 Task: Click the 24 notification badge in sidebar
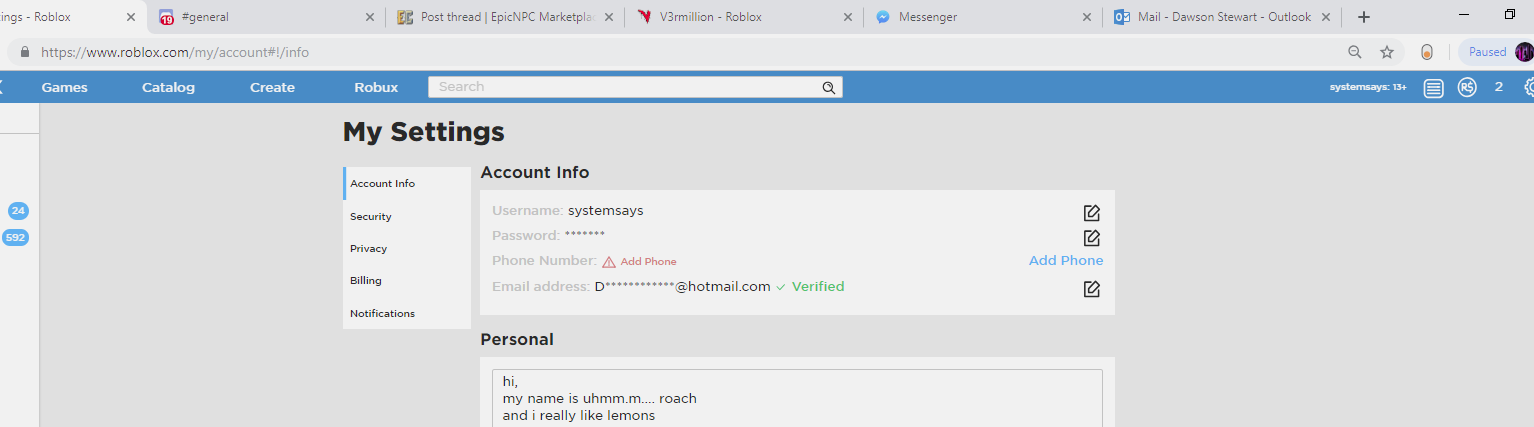point(18,211)
